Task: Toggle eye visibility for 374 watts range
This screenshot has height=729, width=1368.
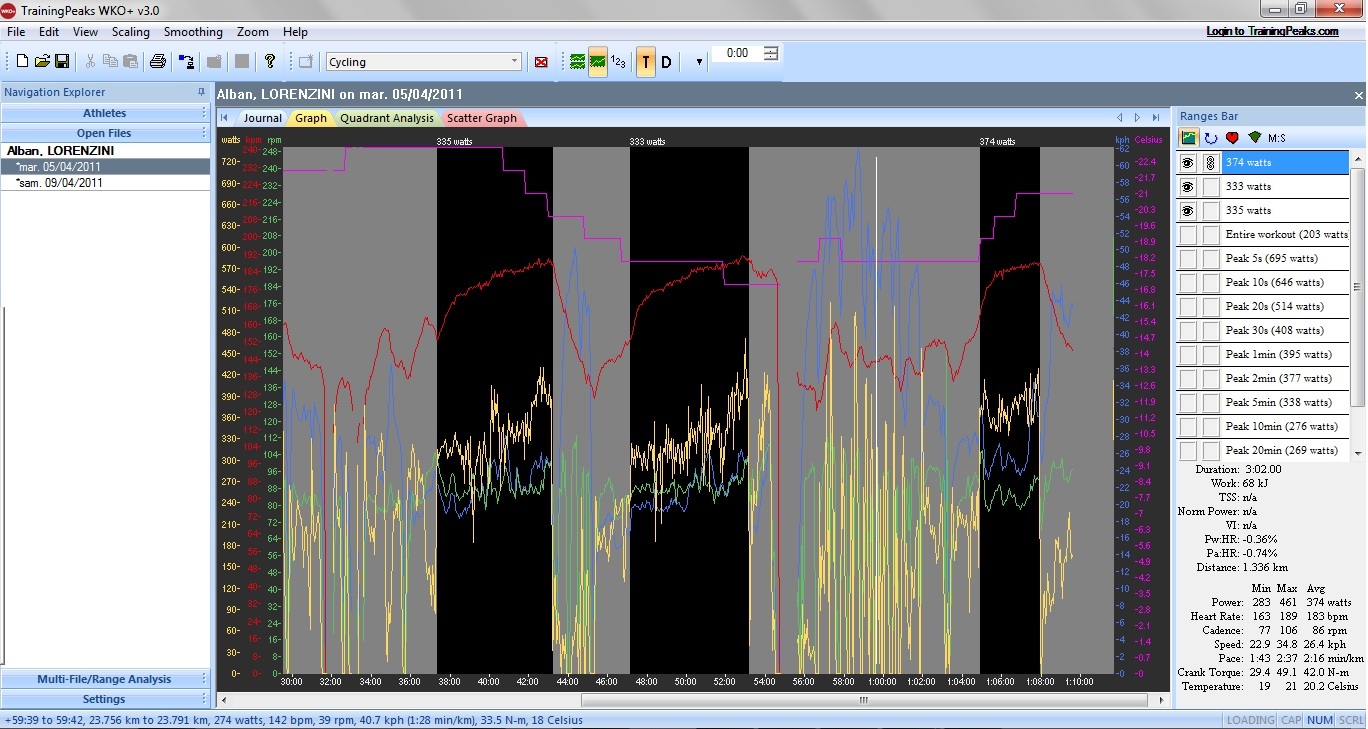Action: tap(1188, 162)
